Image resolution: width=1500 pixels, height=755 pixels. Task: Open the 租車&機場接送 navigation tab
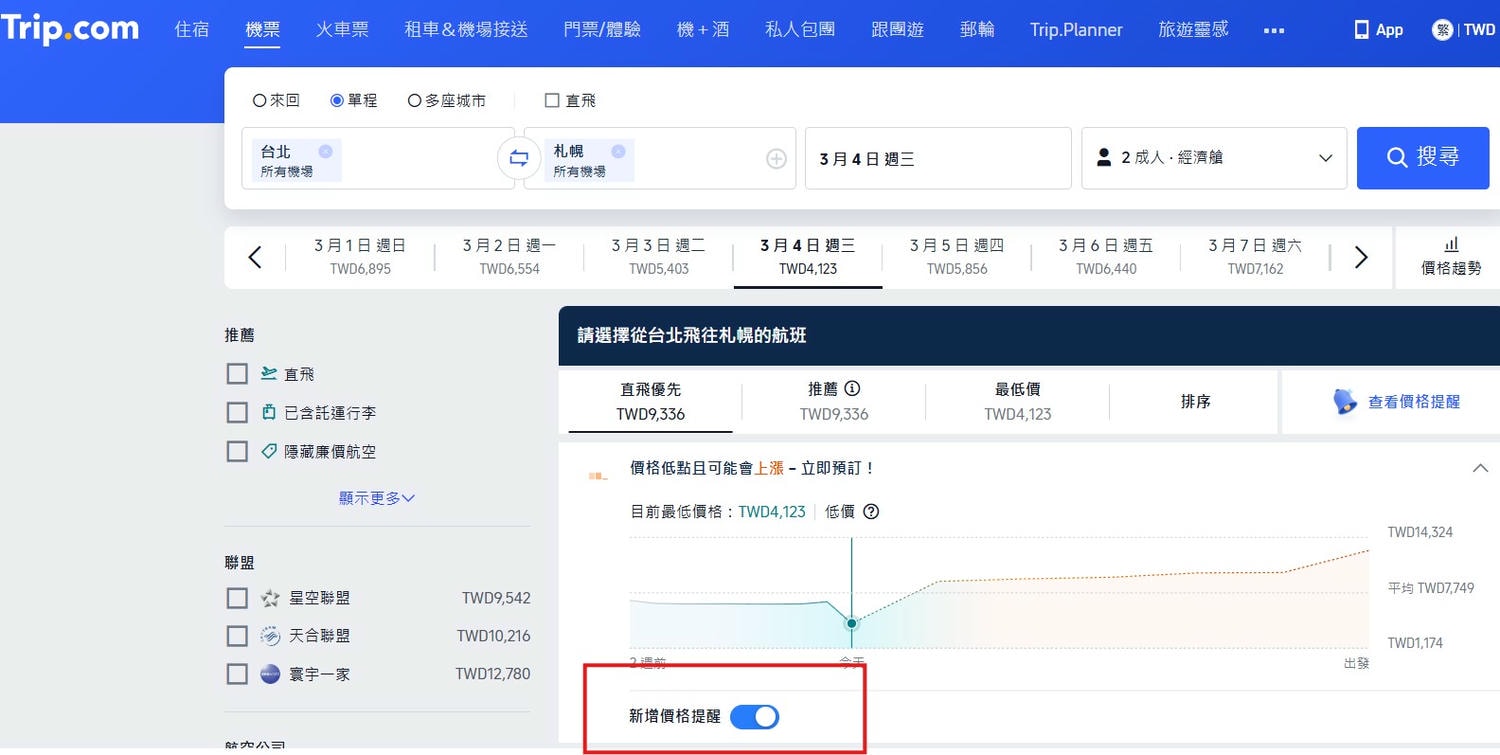tap(466, 30)
